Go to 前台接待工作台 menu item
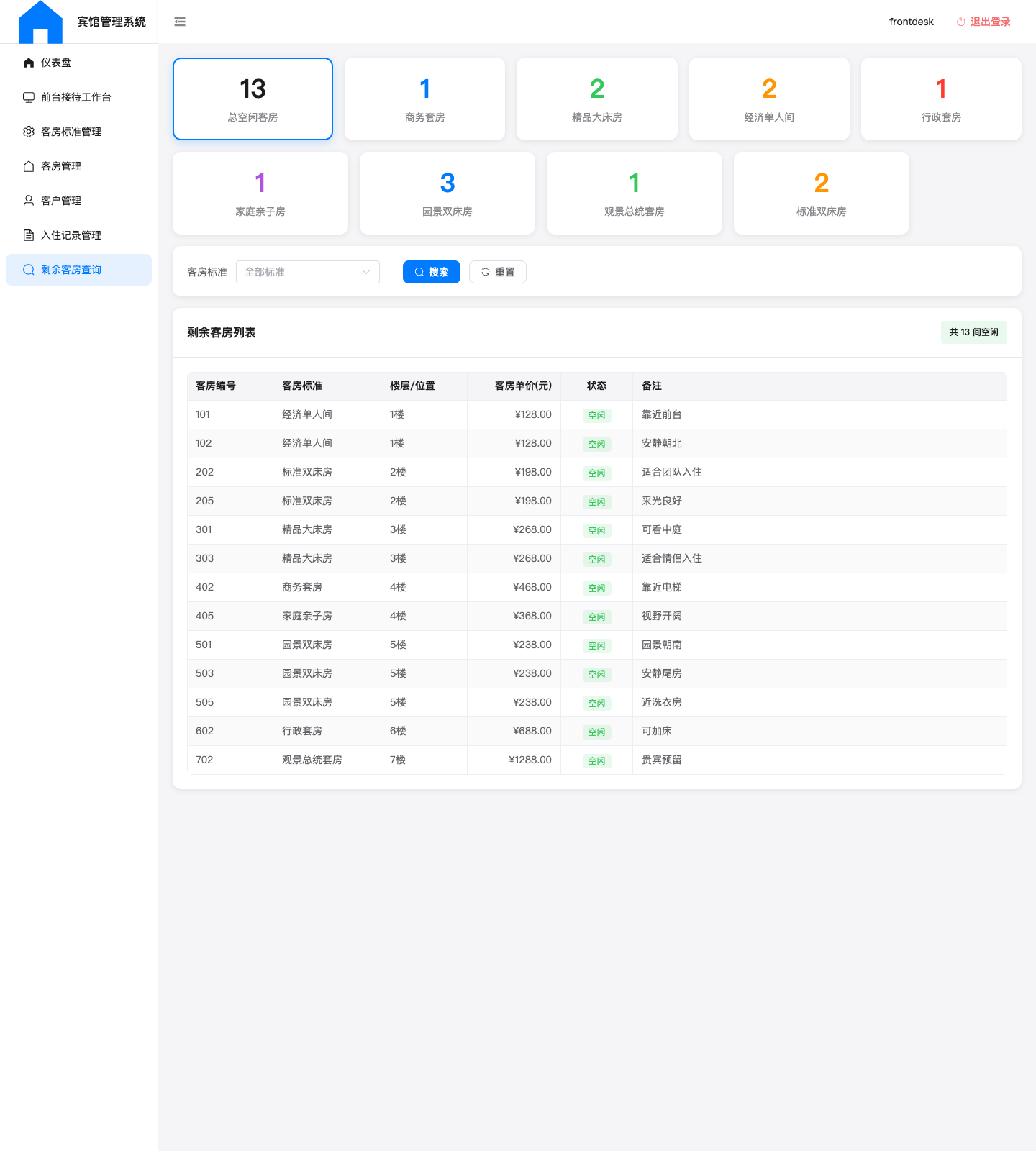 [79, 97]
